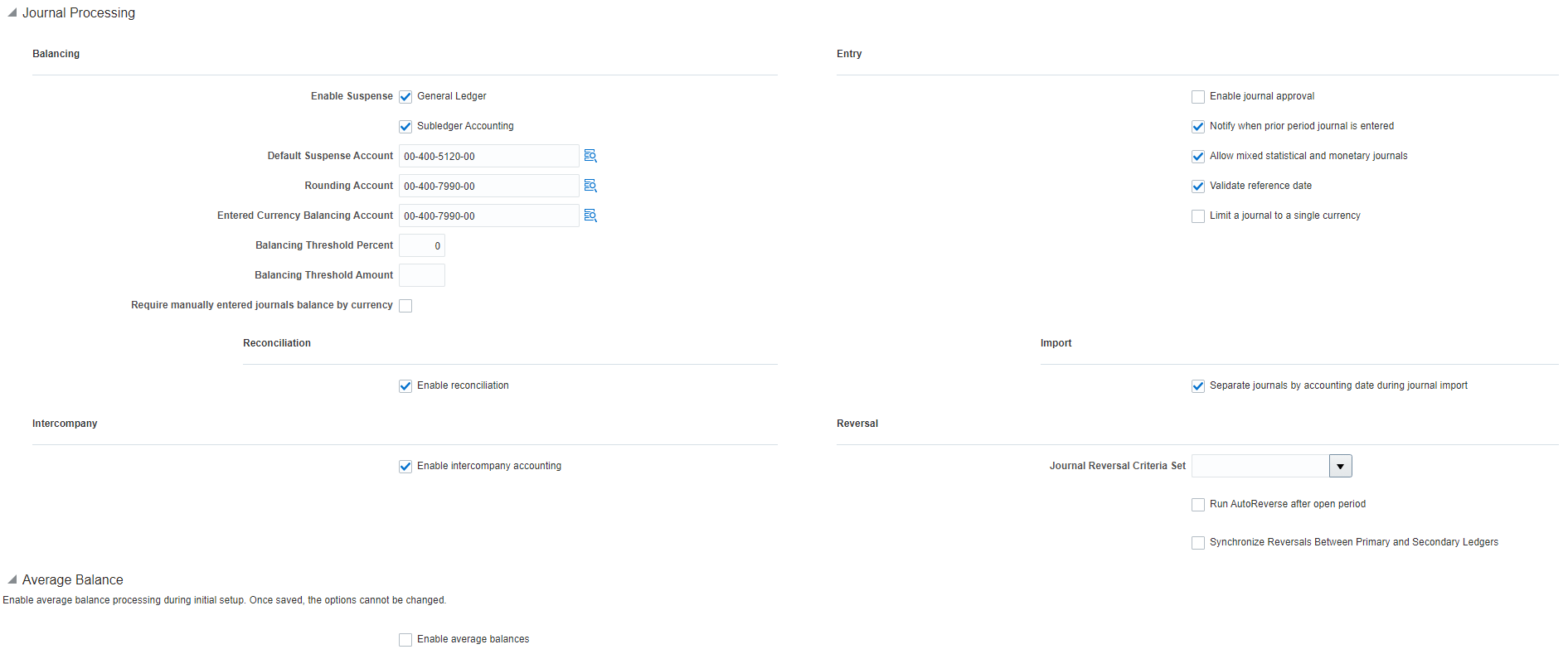Screen dimensions: 1568x659
Task: Collapse the Average Balance section
Action: (x=12, y=580)
